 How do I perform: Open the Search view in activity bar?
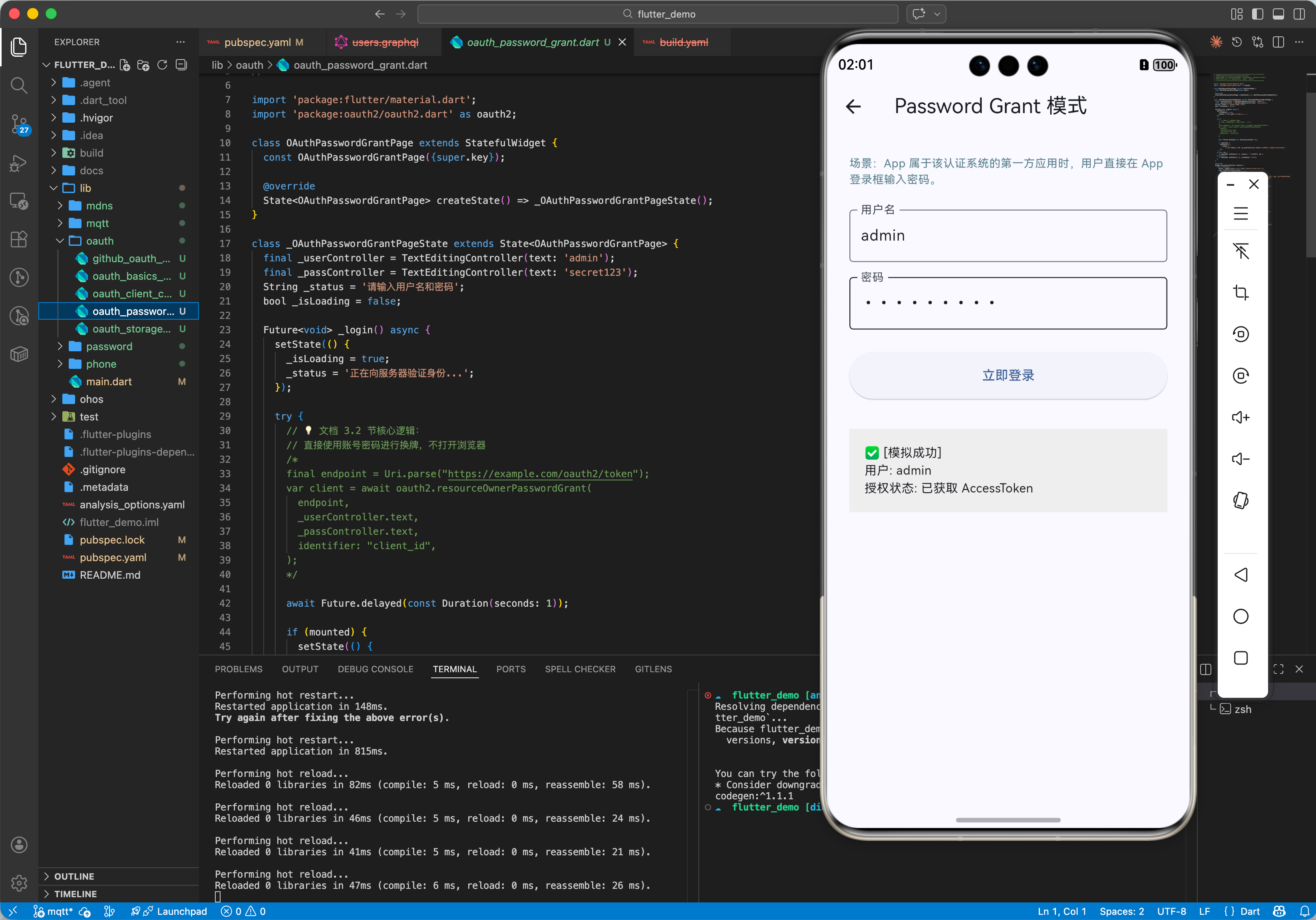19,86
